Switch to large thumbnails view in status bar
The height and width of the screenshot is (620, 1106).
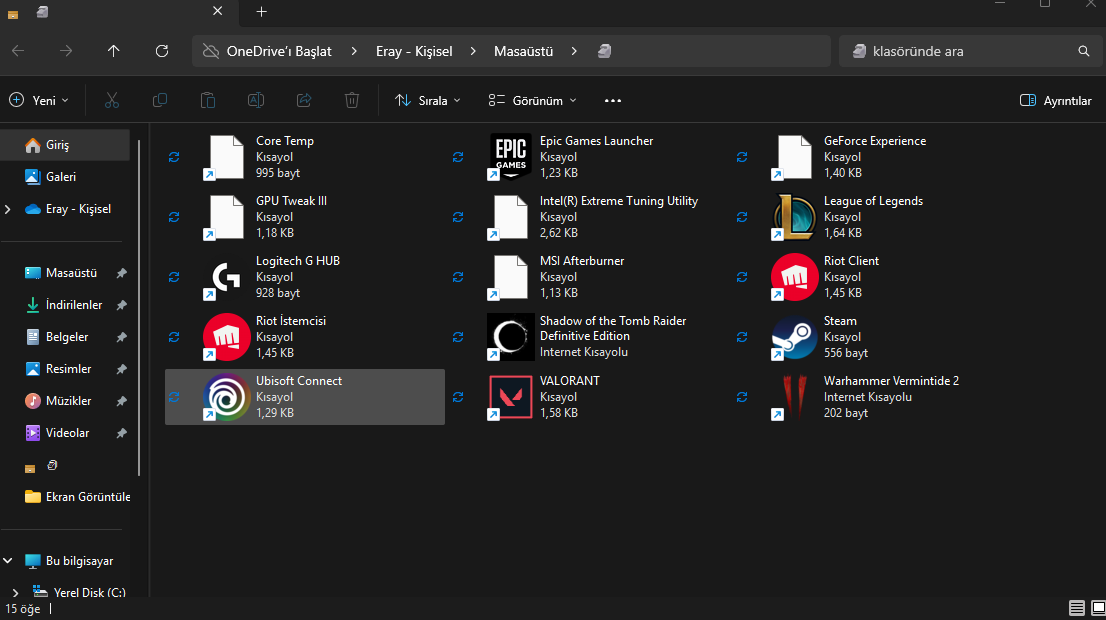point(1097,608)
